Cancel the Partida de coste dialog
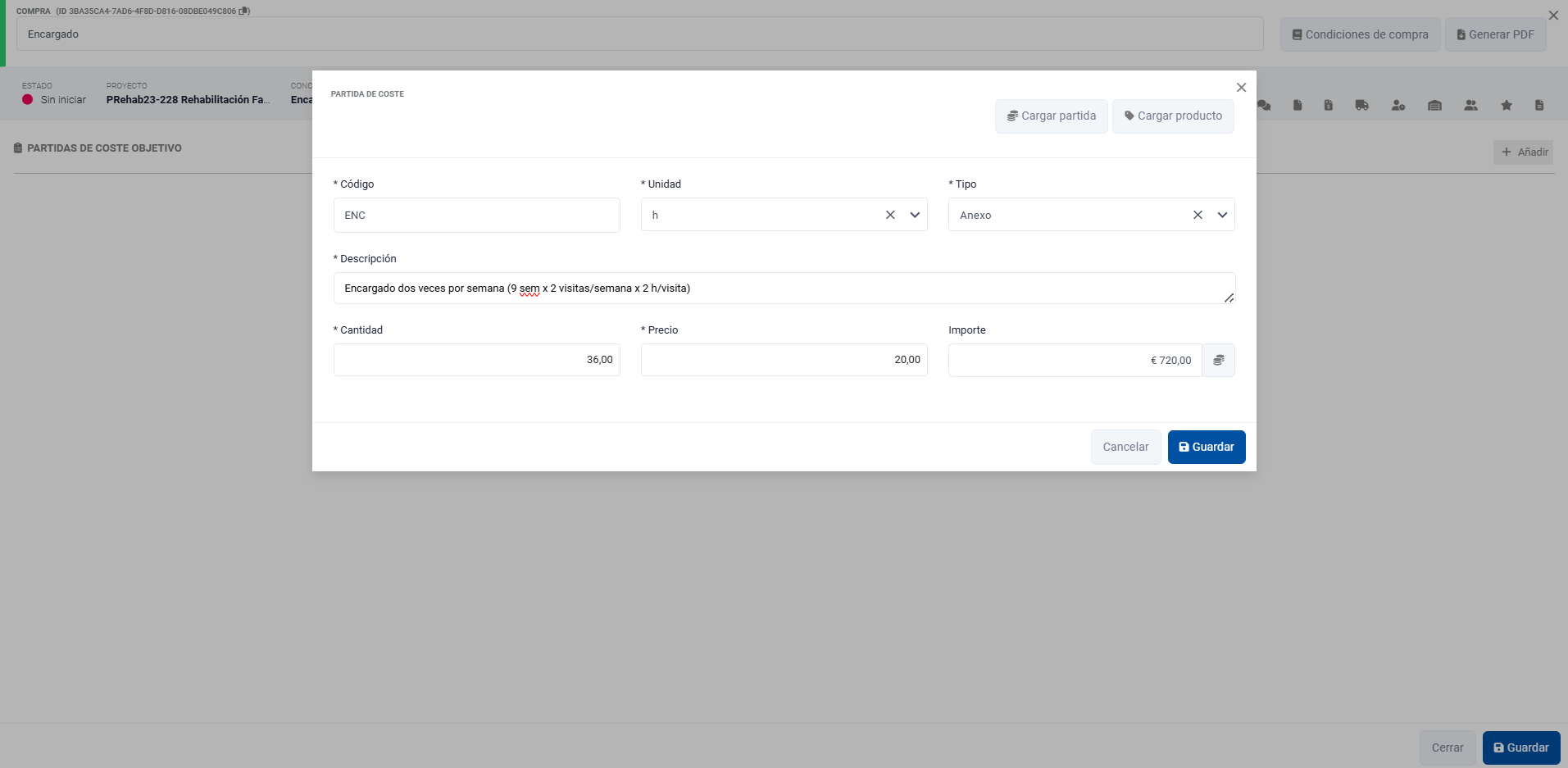This screenshot has width=1568, height=768. [x=1125, y=447]
